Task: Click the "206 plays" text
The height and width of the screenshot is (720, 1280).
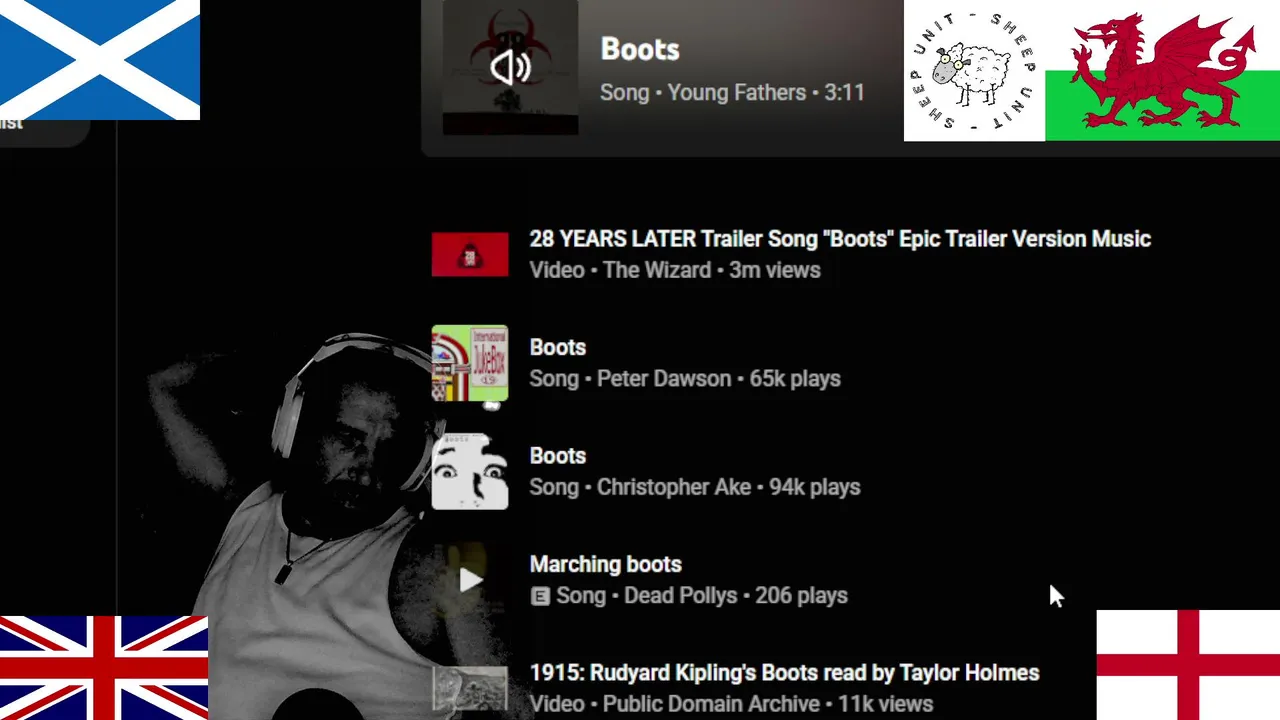Action: 802,596
